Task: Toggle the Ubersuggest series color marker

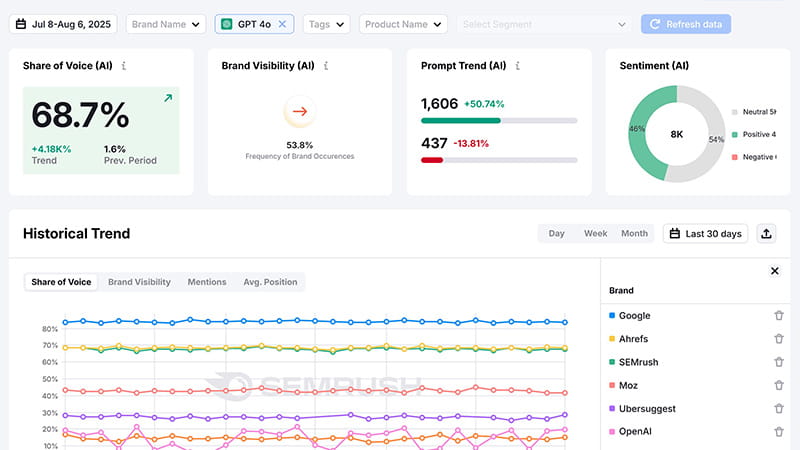Action: coord(612,409)
